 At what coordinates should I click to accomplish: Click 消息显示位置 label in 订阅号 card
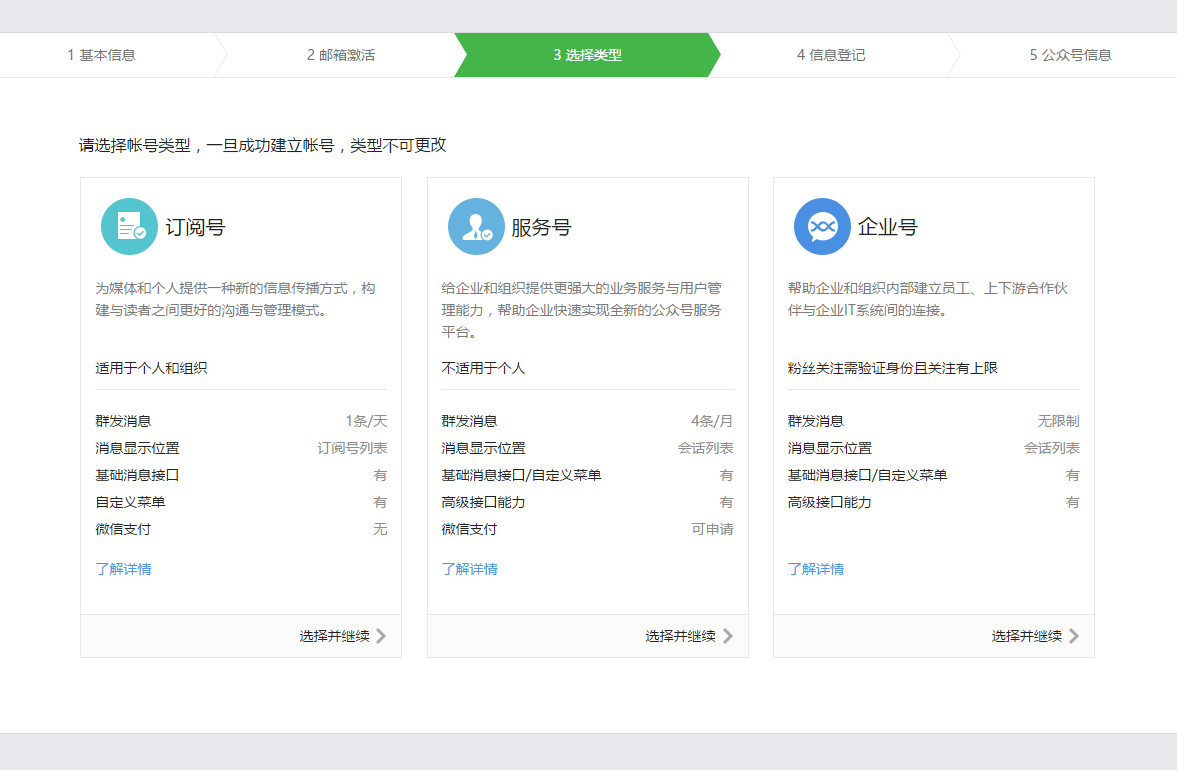(137, 448)
